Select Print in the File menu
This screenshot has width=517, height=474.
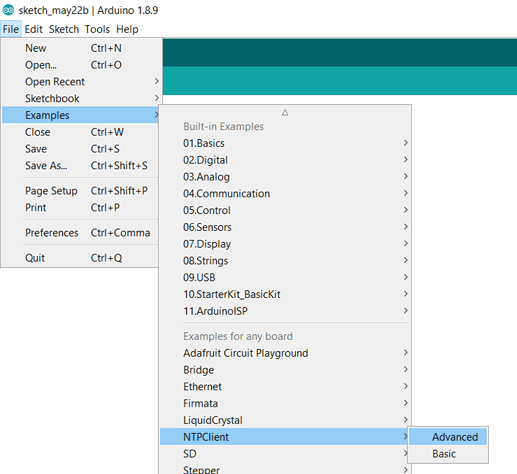[81, 208]
